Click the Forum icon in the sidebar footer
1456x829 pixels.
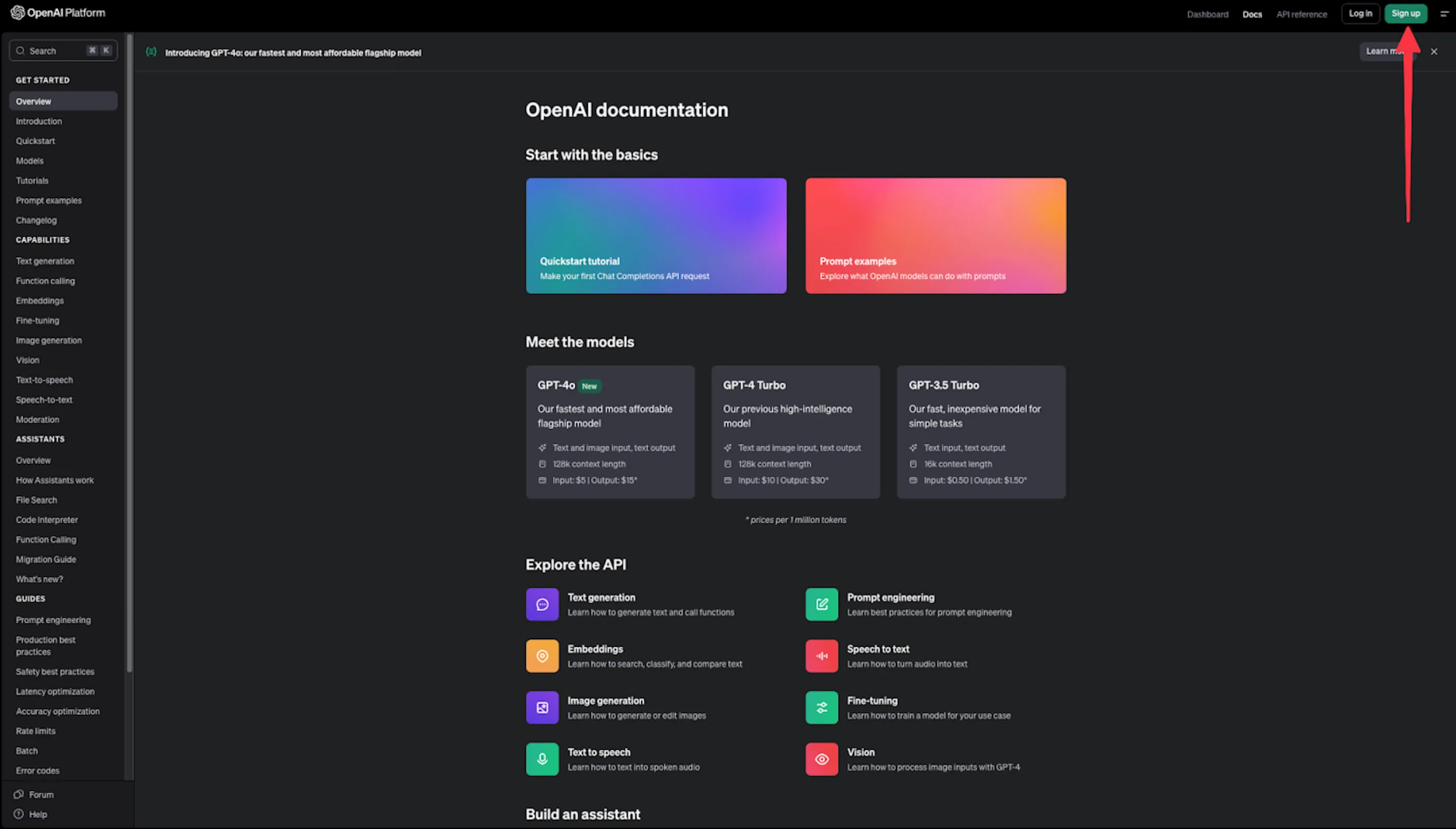[19, 794]
